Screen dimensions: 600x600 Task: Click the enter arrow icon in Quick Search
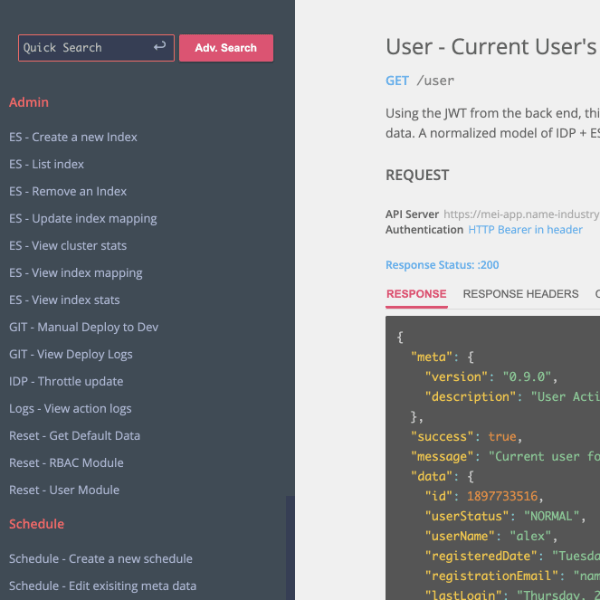[160, 47]
